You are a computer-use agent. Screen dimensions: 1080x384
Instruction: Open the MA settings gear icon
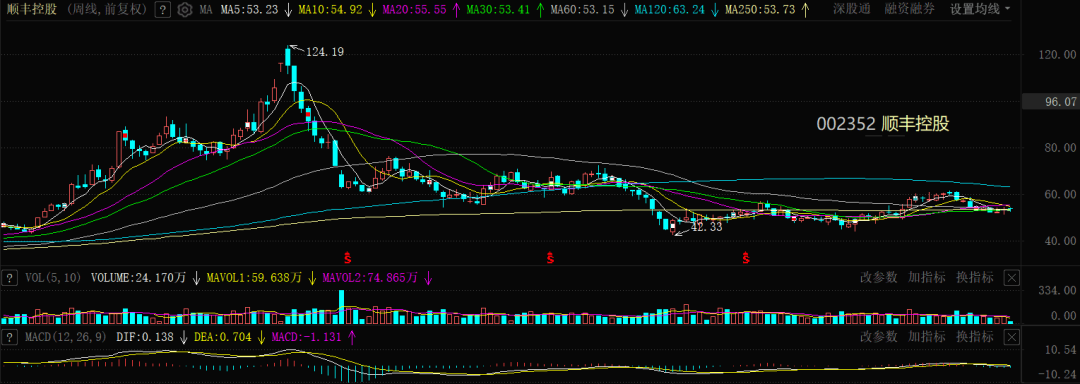pyautogui.click(x=184, y=10)
